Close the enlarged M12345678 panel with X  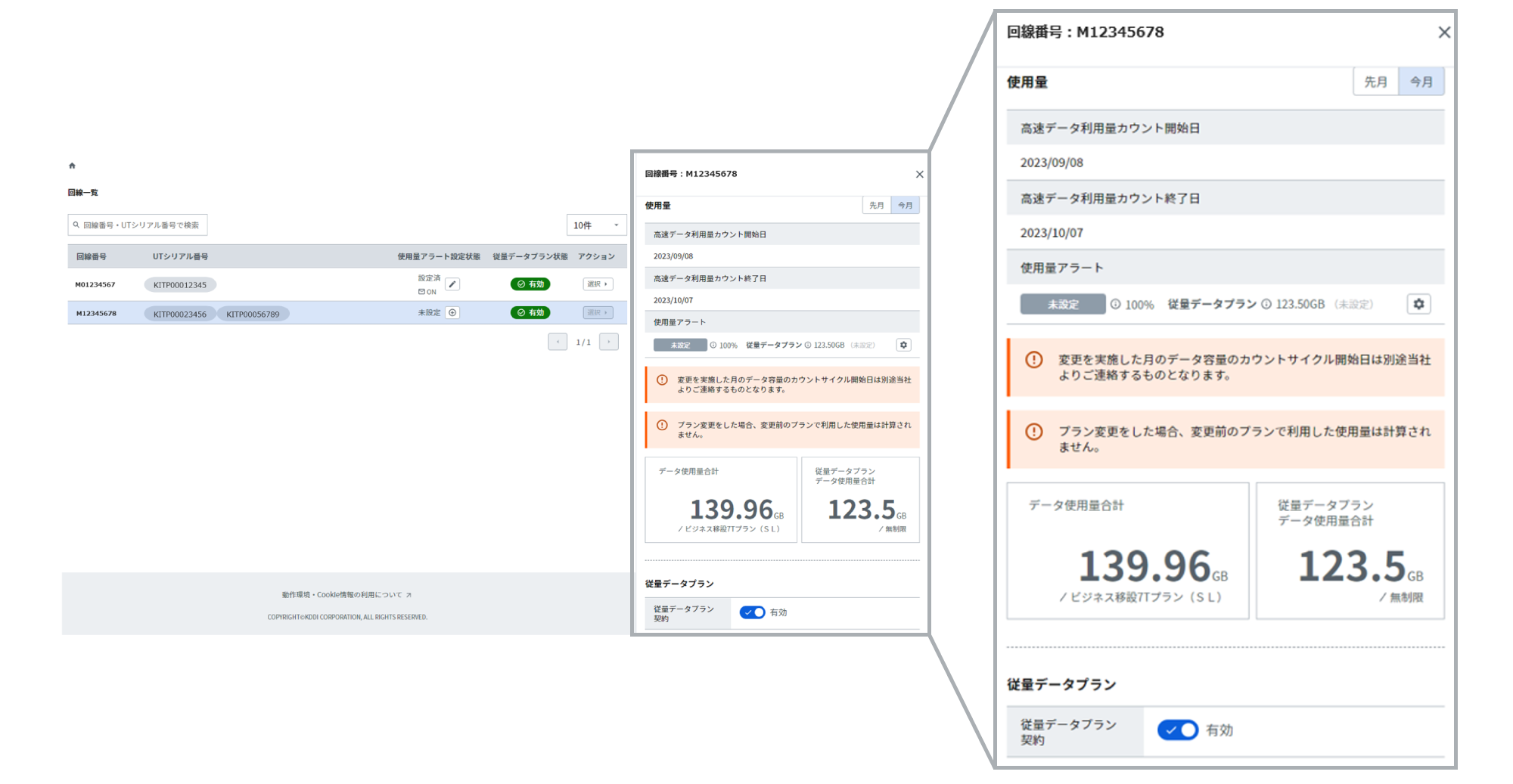(1443, 33)
